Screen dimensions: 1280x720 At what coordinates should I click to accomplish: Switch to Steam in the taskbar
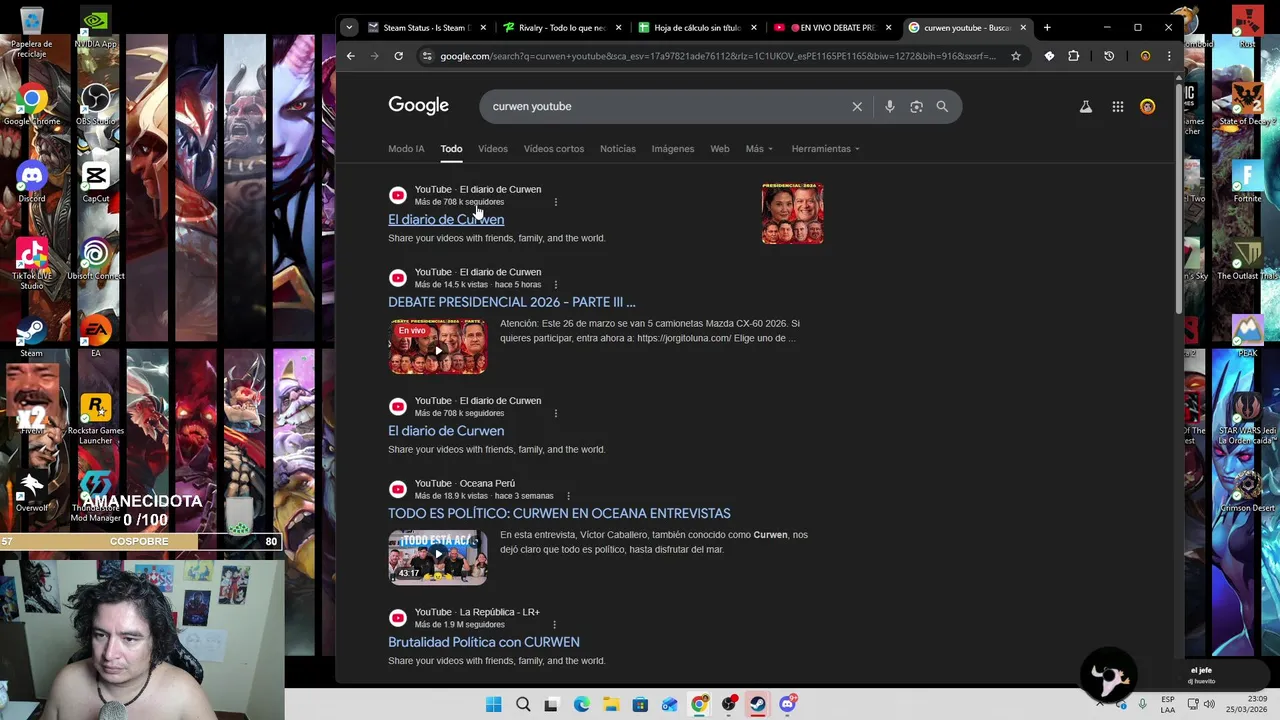(758, 704)
